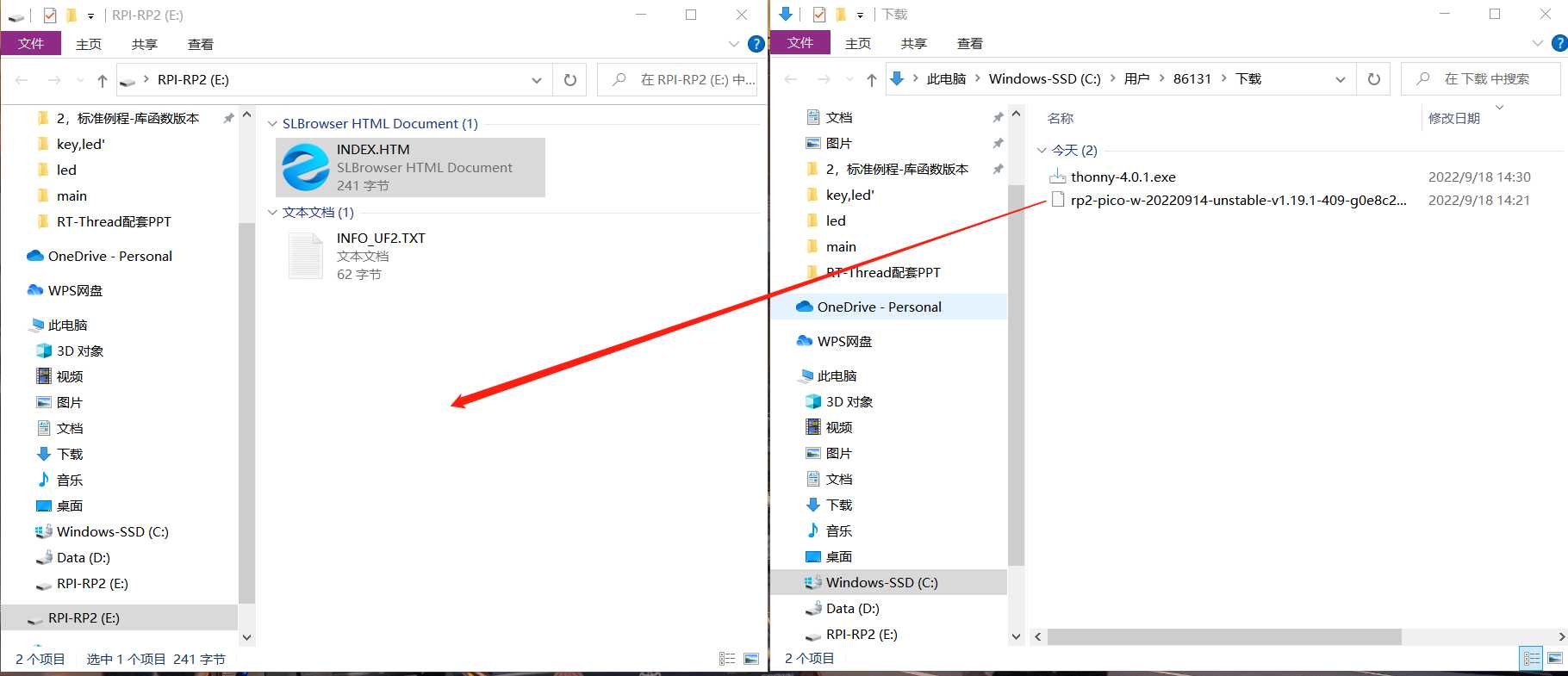Open 视频 in left window sidebar

(x=69, y=376)
